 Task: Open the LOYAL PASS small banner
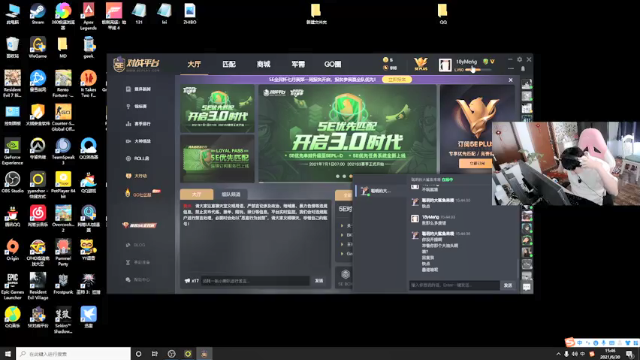217,159
